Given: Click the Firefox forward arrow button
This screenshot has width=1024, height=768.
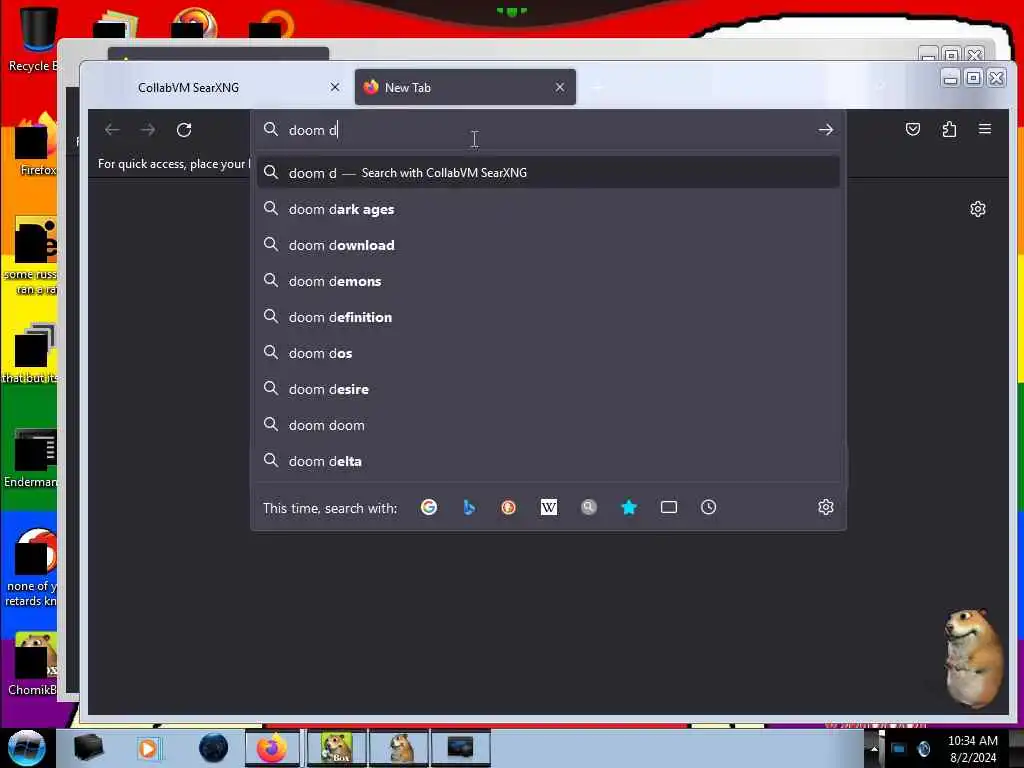Looking at the screenshot, I should (x=148, y=130).
